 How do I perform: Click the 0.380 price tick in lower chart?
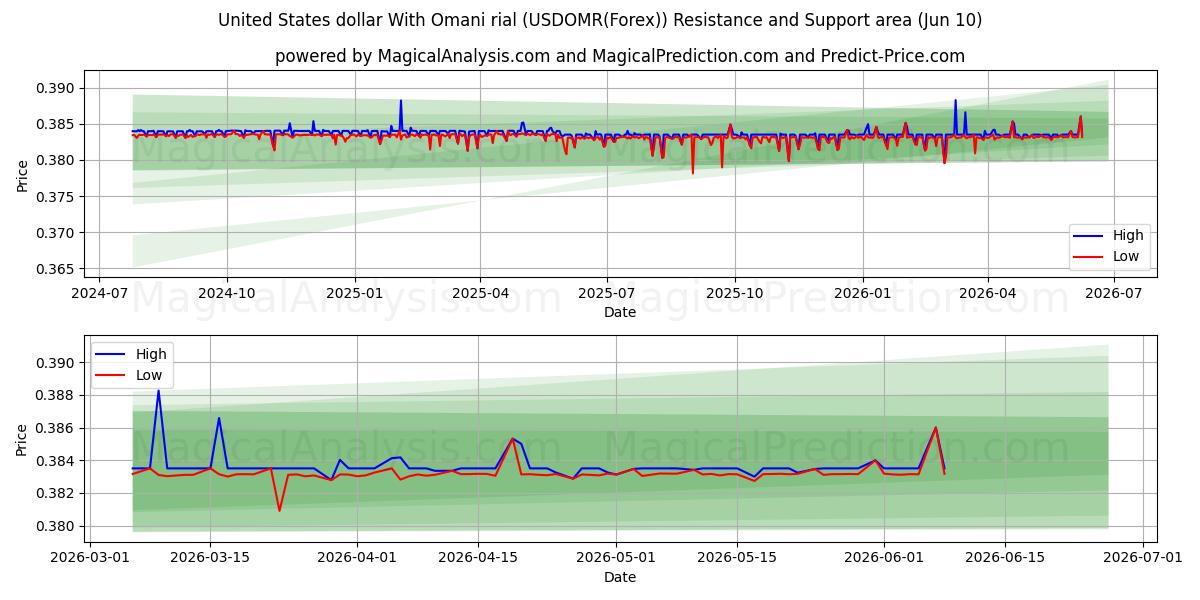coord(57,527)
